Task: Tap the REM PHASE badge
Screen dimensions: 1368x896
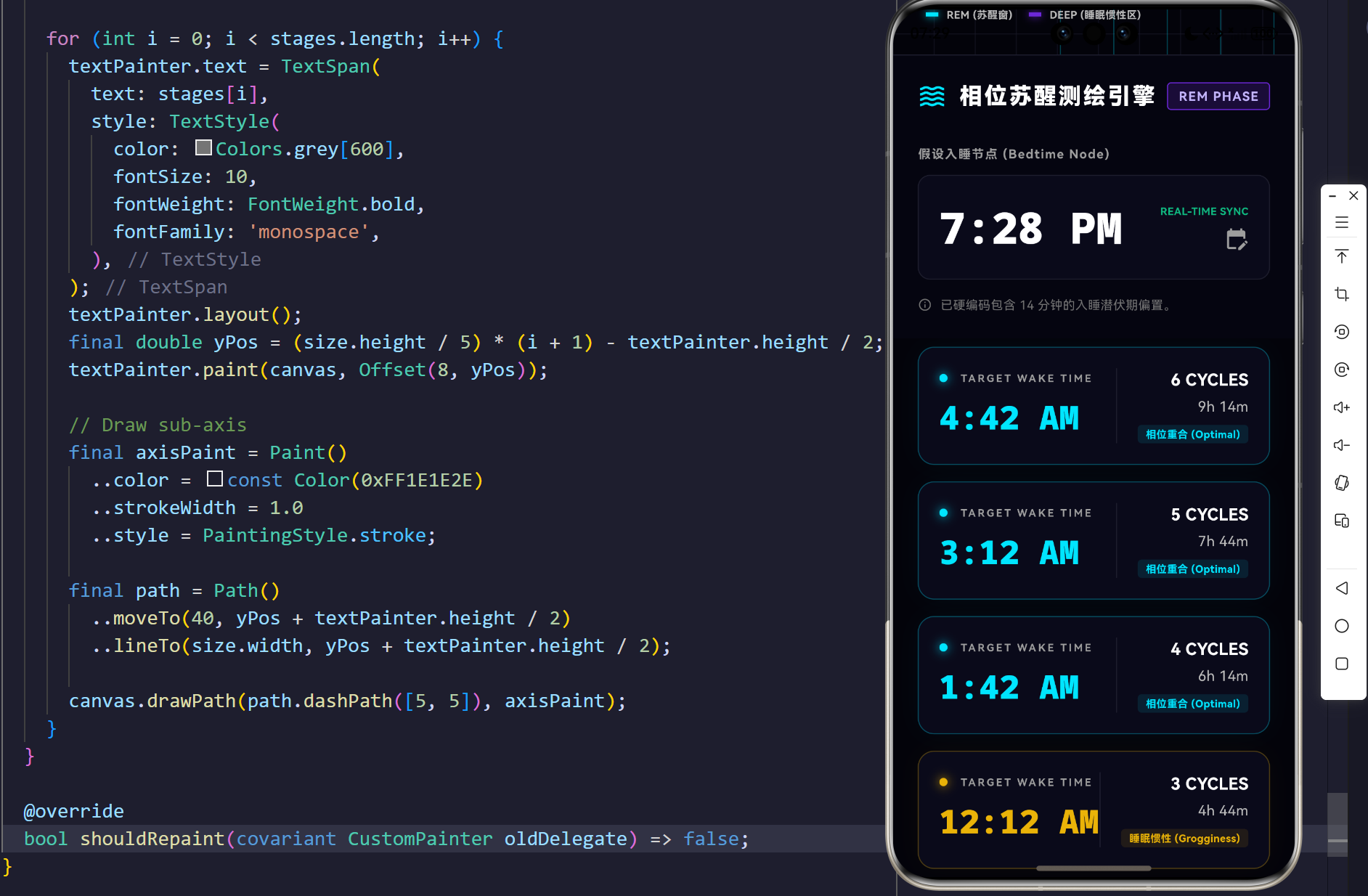Action: point(1218,97)
